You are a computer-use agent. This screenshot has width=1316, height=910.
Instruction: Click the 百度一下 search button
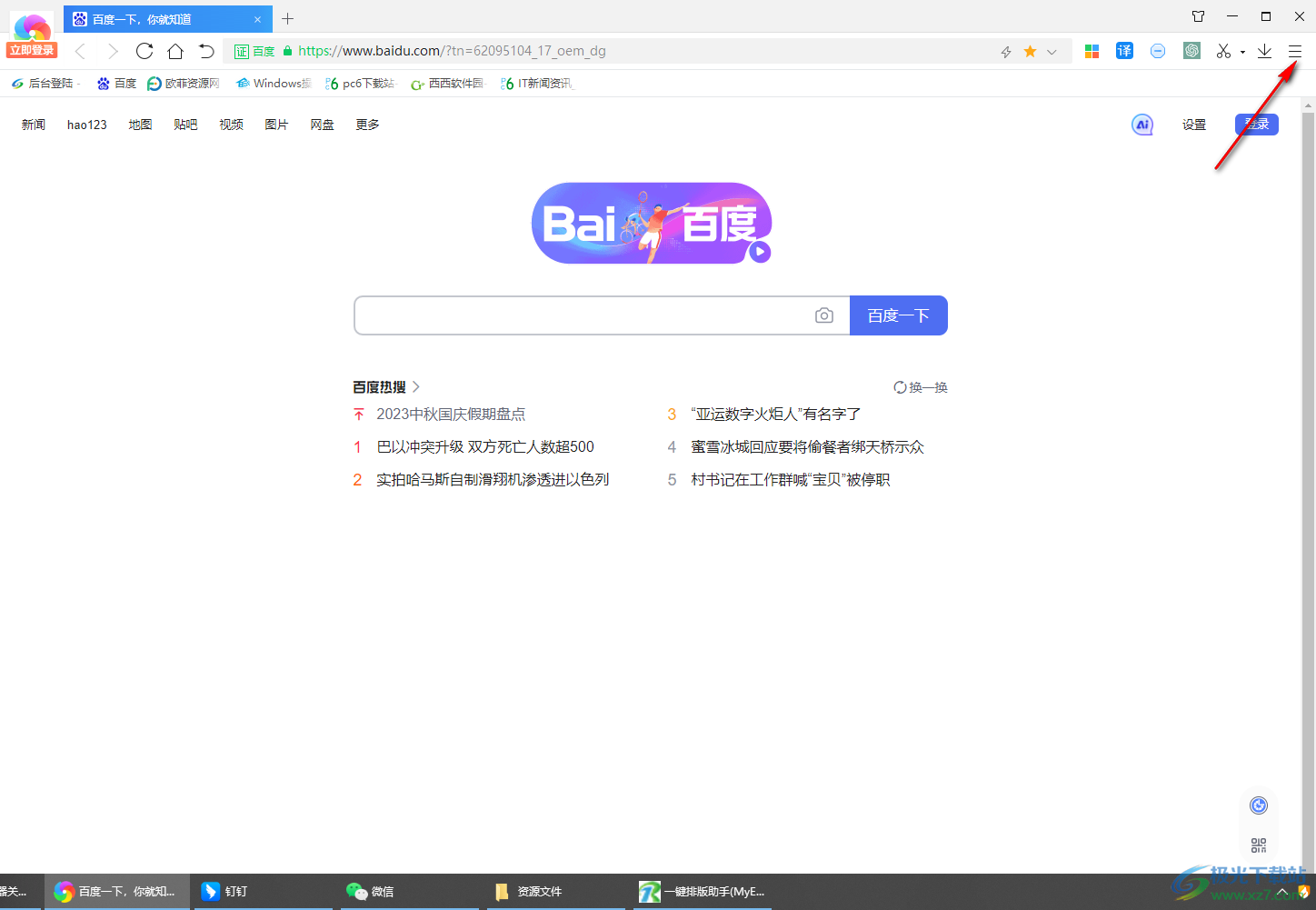(899, 315)
